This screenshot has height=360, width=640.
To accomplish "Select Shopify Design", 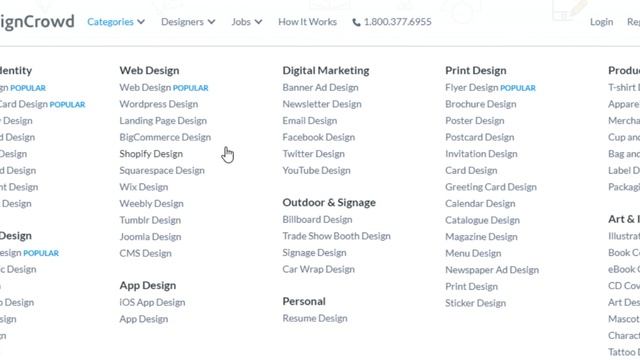I will click(x=151, y=154).
